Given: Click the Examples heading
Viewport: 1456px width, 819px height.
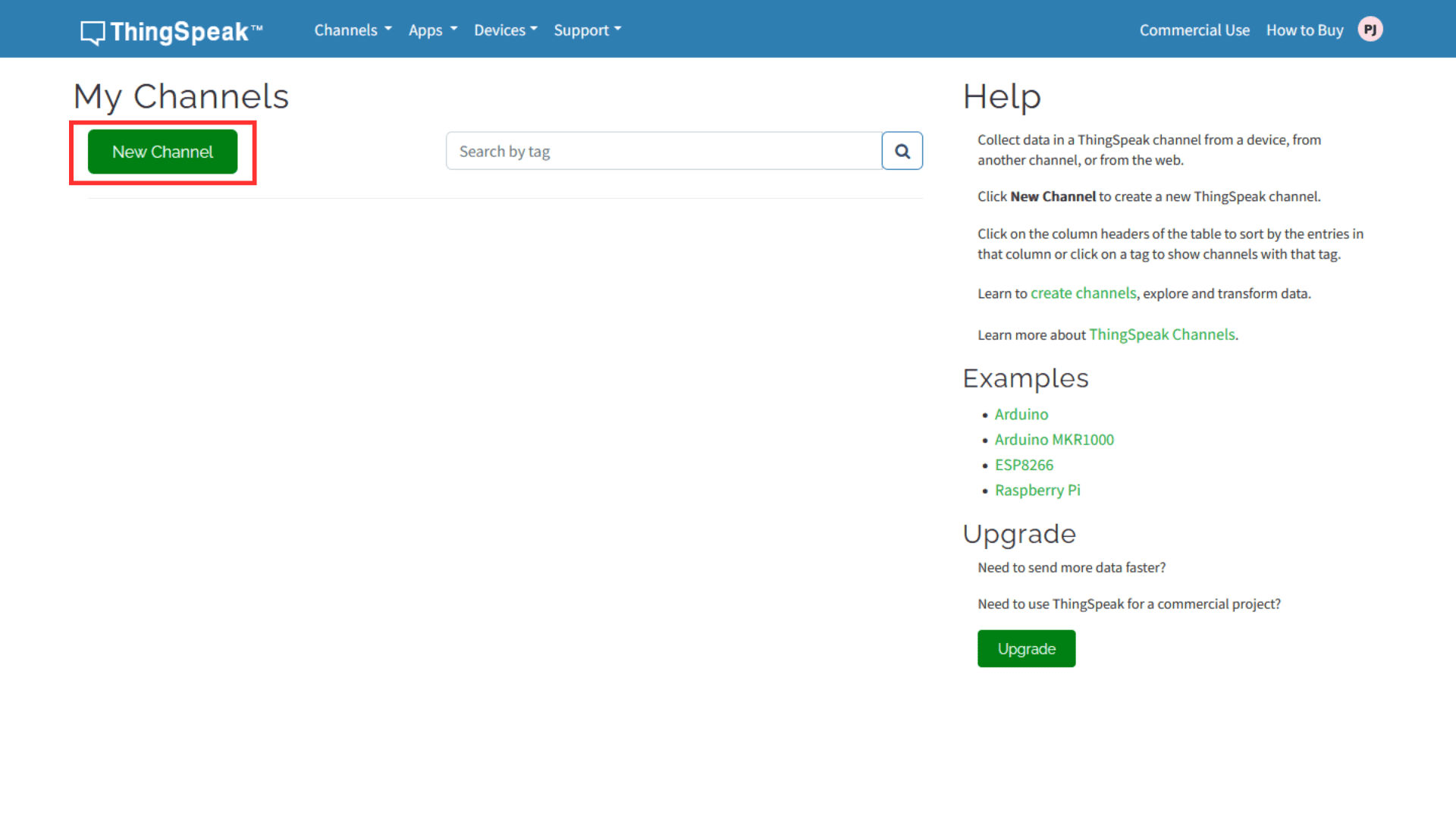Looking at the screenshot, I should coord(1025,378).
